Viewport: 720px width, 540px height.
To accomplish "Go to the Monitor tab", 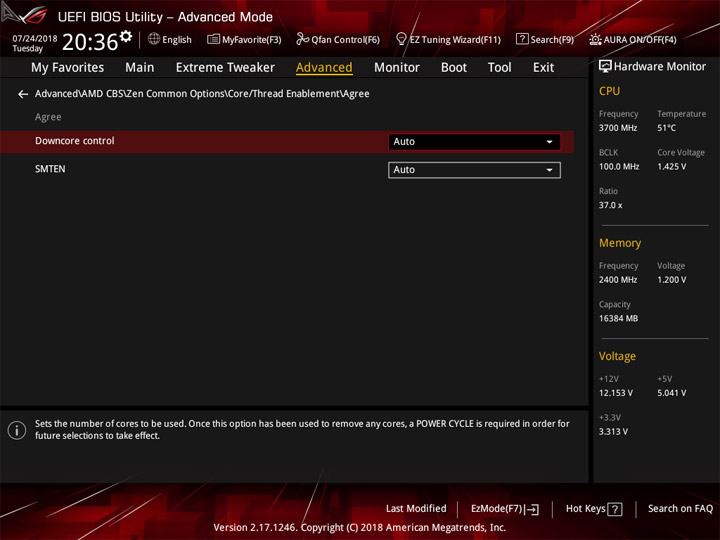I will pos(397,68).
